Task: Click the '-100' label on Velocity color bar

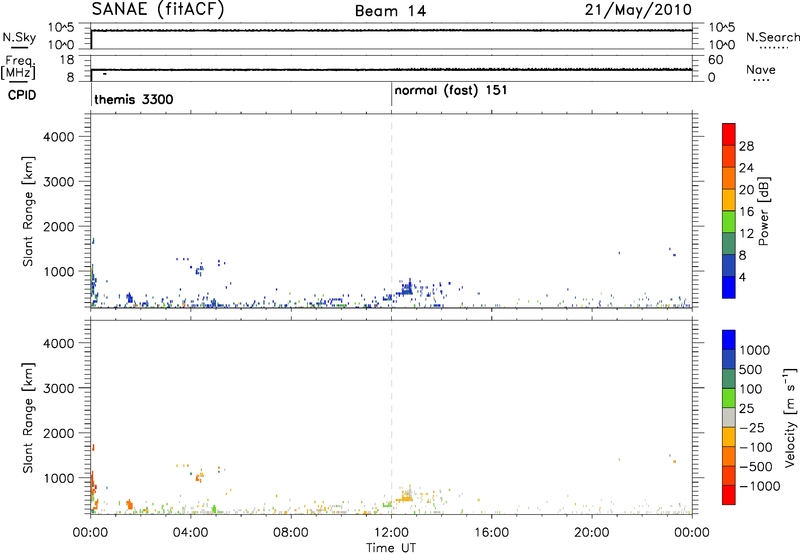Action: click(x=756, y=447)
